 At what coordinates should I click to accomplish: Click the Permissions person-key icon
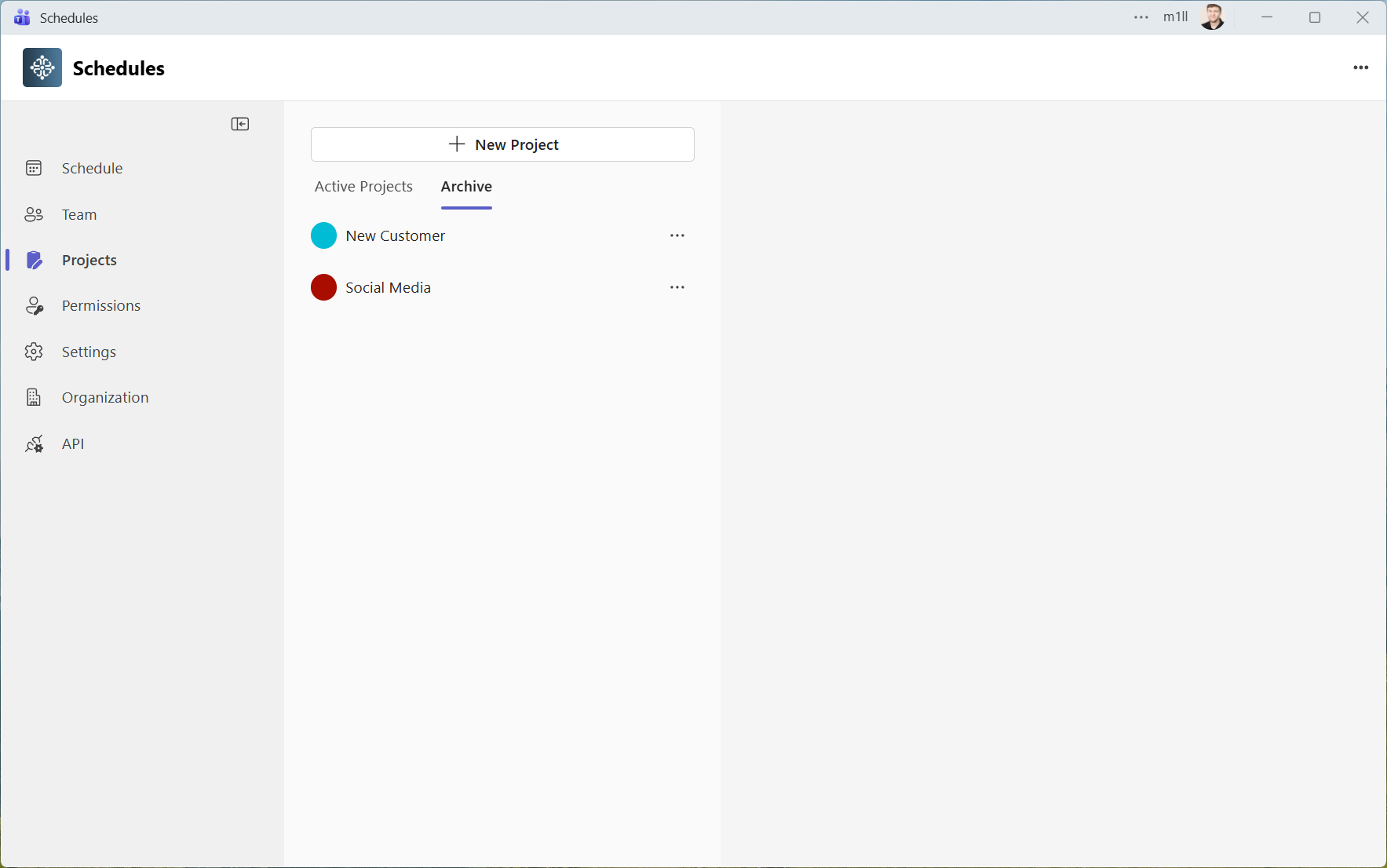pyautogui.click(x=34, y=306)
